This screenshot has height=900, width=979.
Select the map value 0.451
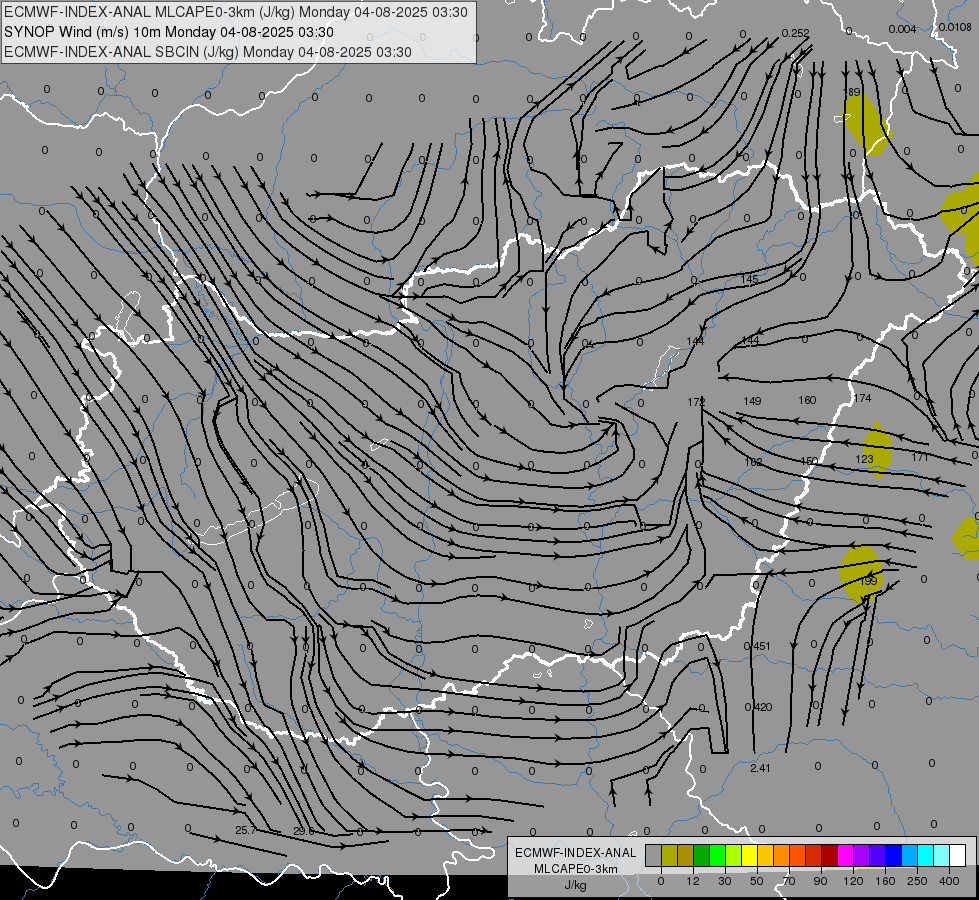click(x=757, y=646)
